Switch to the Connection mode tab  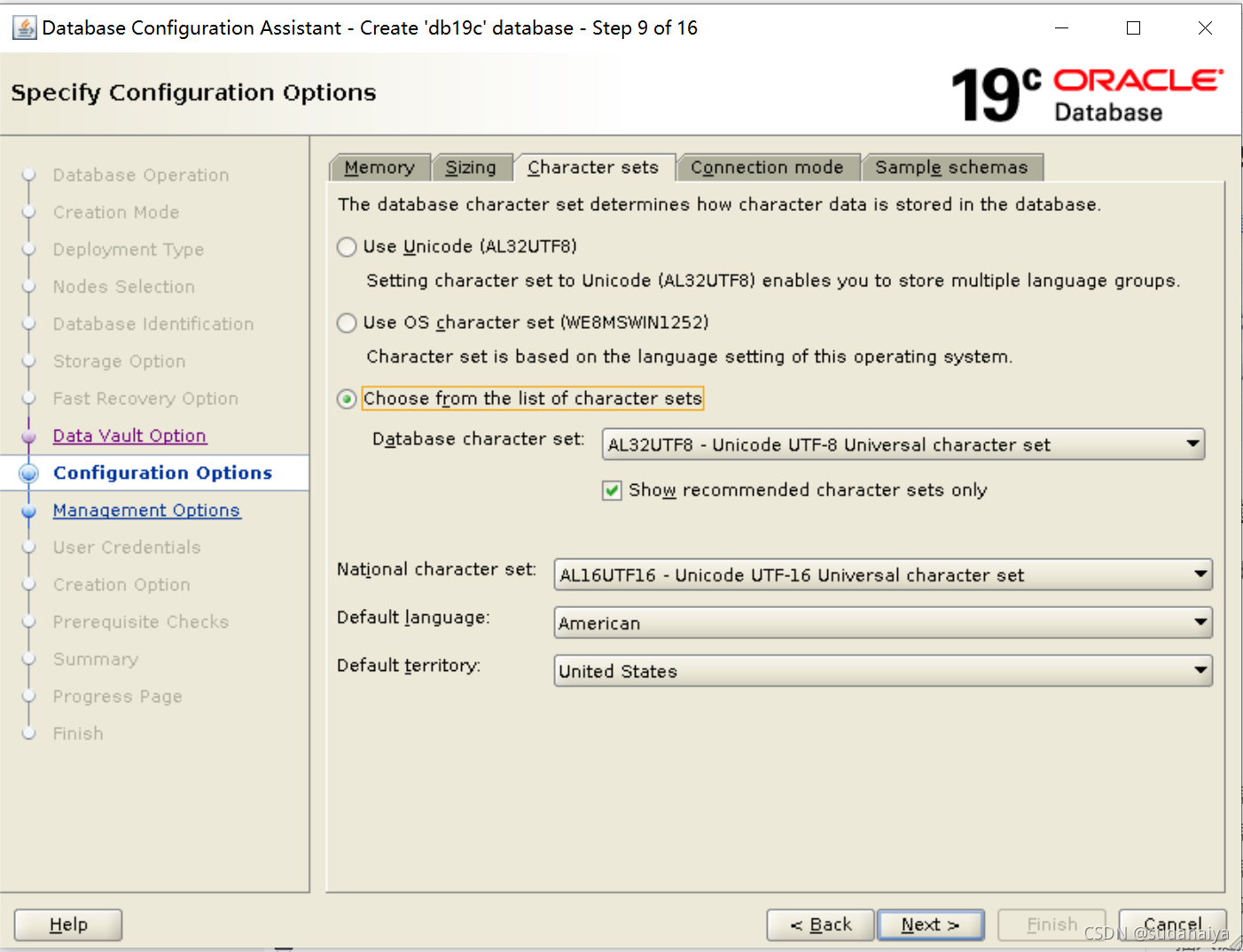click(767, 168)
